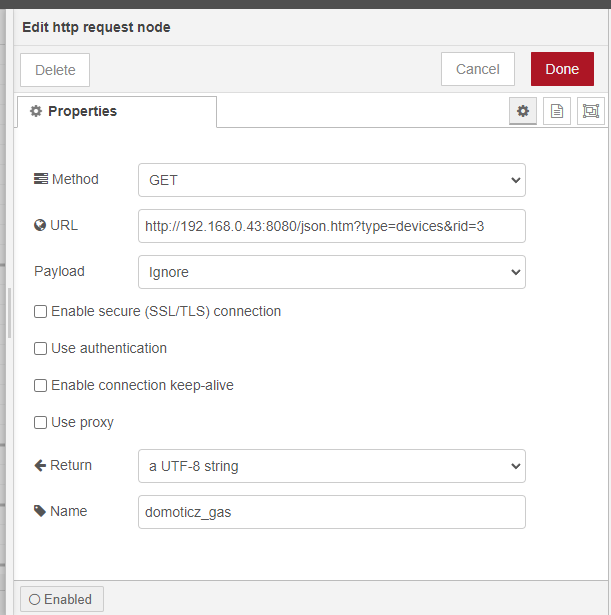Tick Enable connection keep-alive checkbox
The image size is (611, 615).
pyautogui.click(x=41, y=385)
